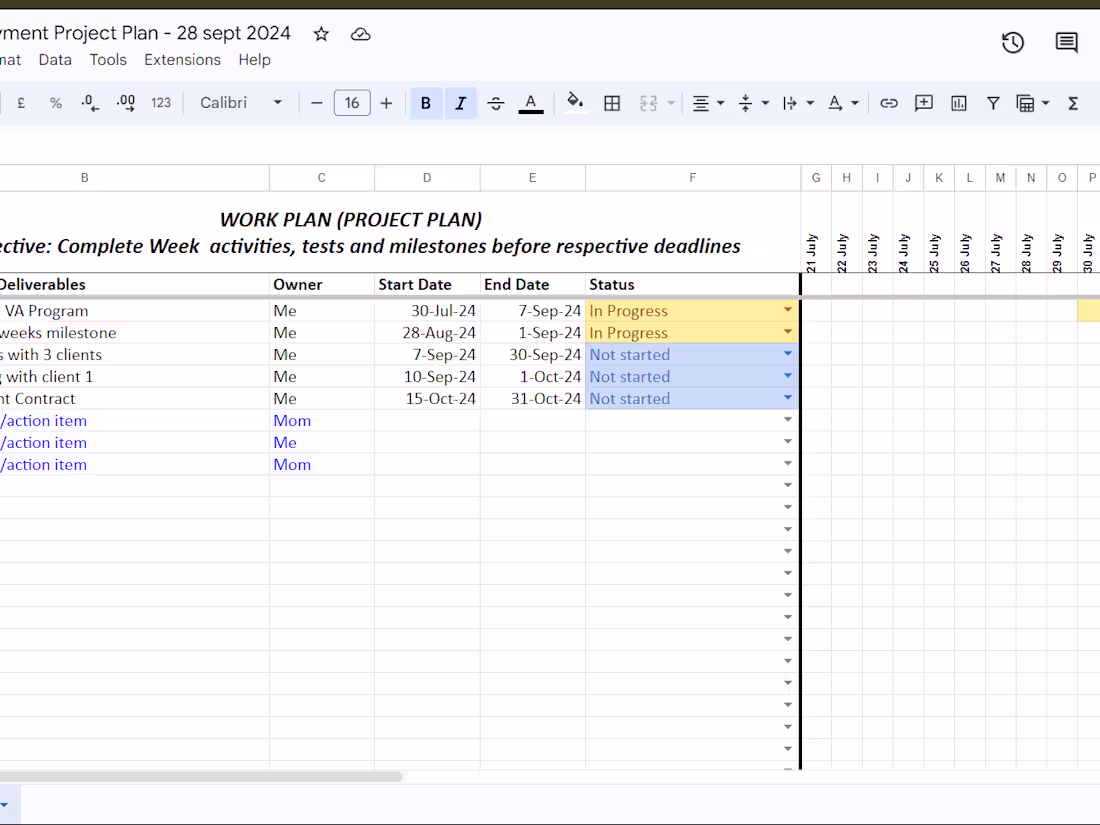
Task: Star this spreadsheet
Action: [x=320, y=33]
